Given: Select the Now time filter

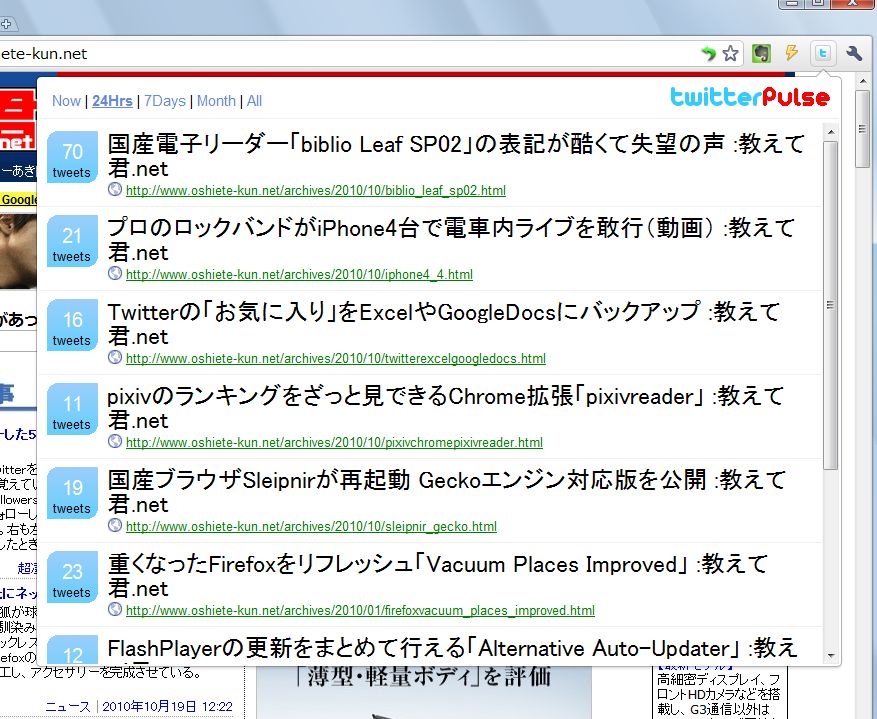Looking at the screenshot, I should point(66,101).
